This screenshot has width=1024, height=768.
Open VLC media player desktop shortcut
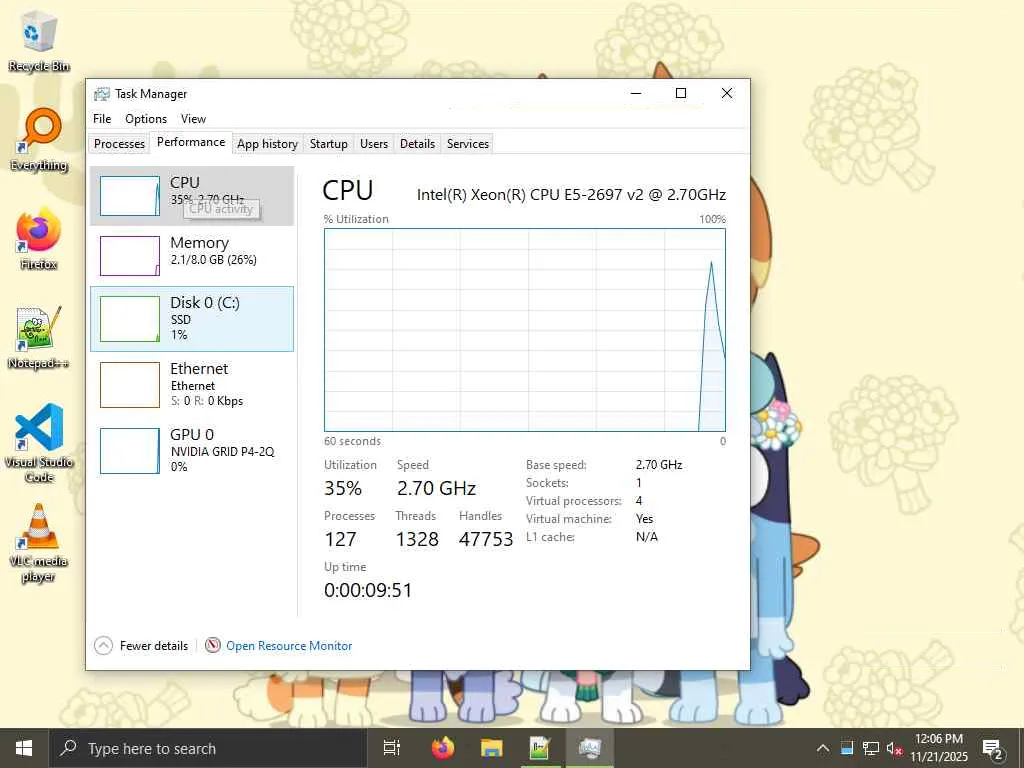pyautogui.click(x=39, y=543)
